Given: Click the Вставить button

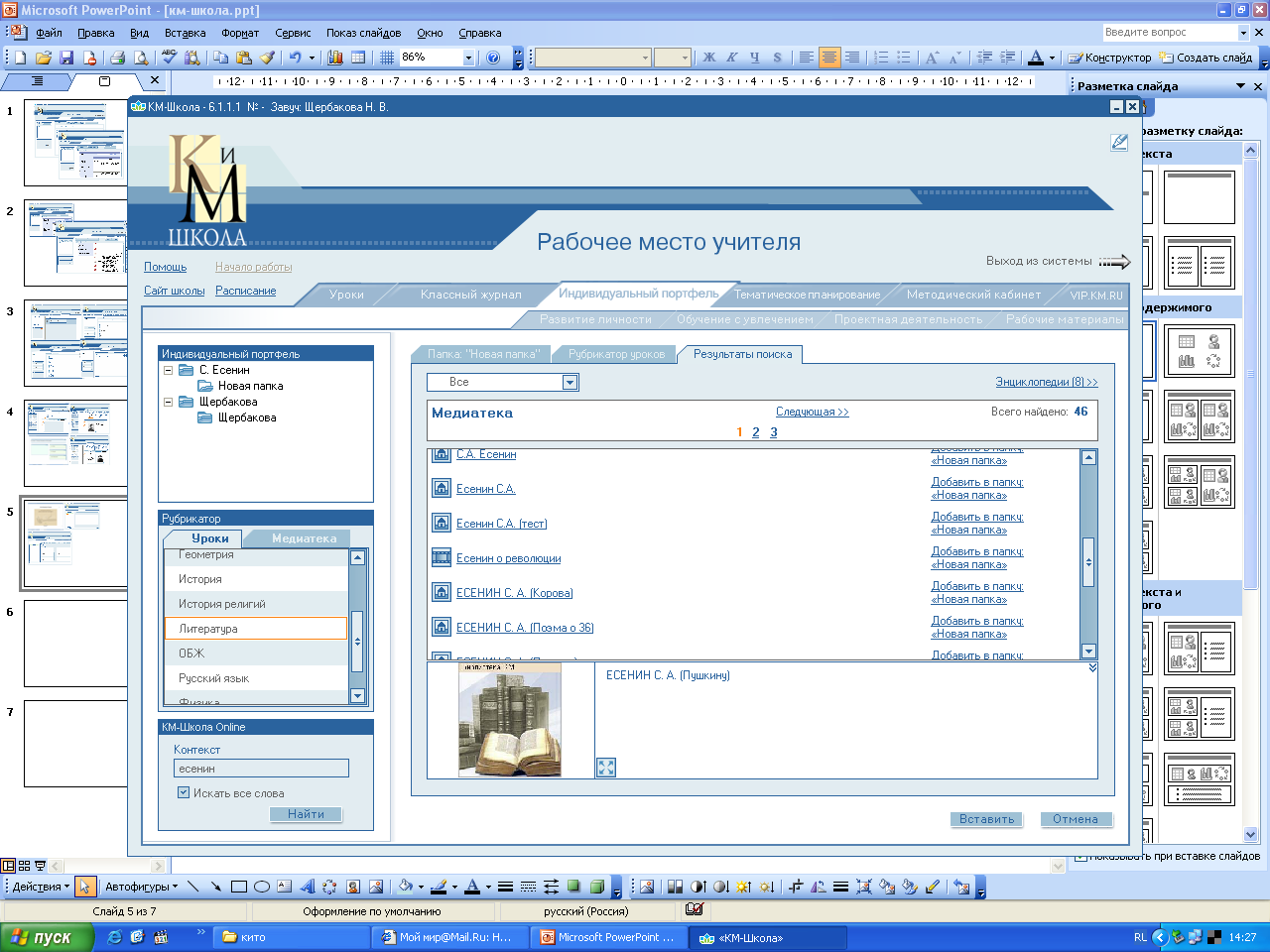Looking at the screenshot, I should point(986,819).
